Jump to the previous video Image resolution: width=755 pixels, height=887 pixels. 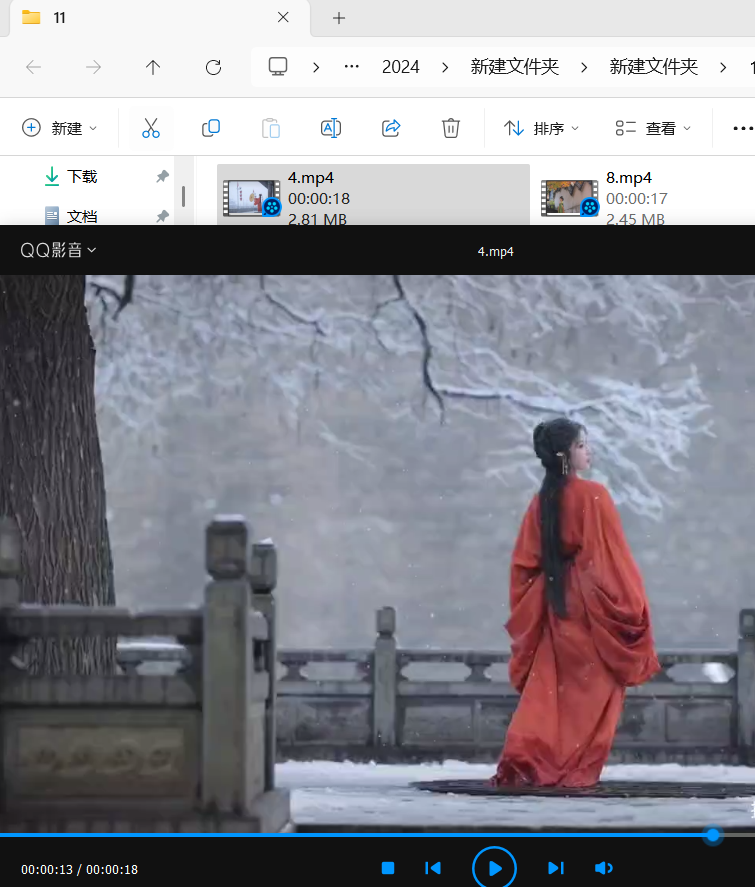(433, 868)
